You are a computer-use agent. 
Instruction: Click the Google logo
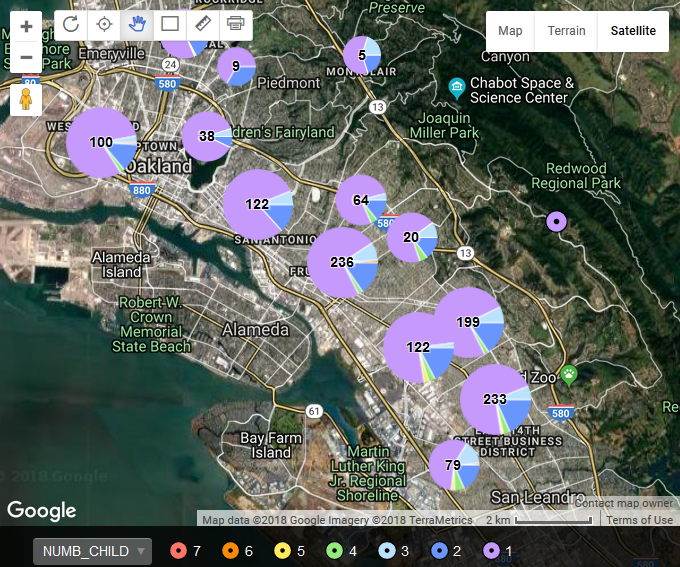(42, 511)
